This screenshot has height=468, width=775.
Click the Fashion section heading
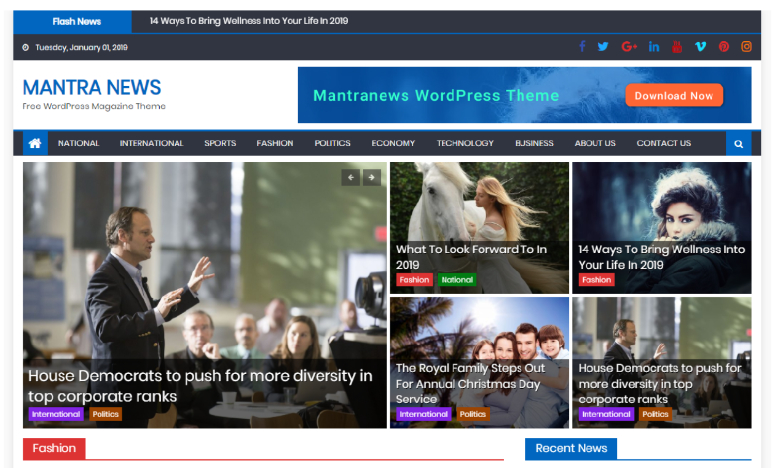point(54,448)
